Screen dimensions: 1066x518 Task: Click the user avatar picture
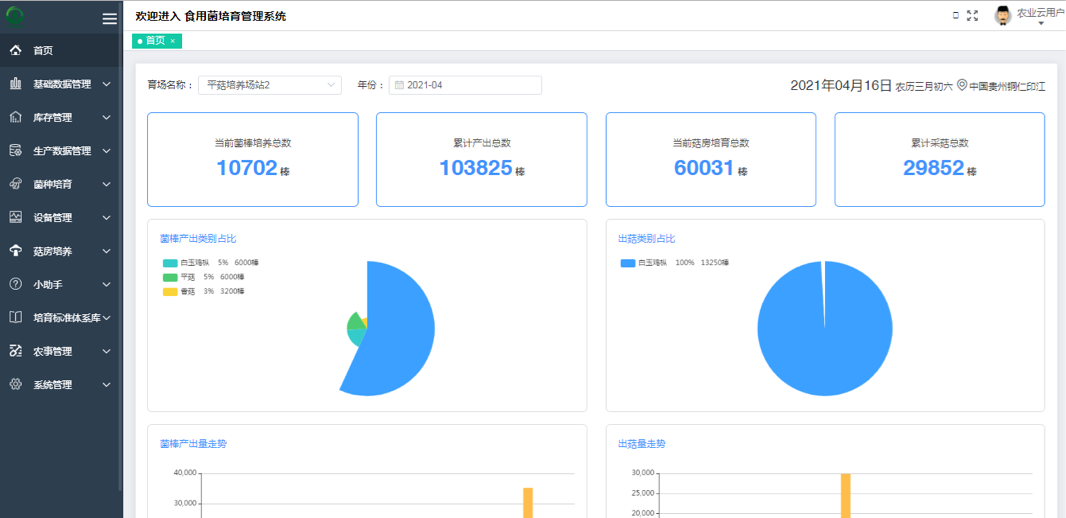(x=1003, y=15)
